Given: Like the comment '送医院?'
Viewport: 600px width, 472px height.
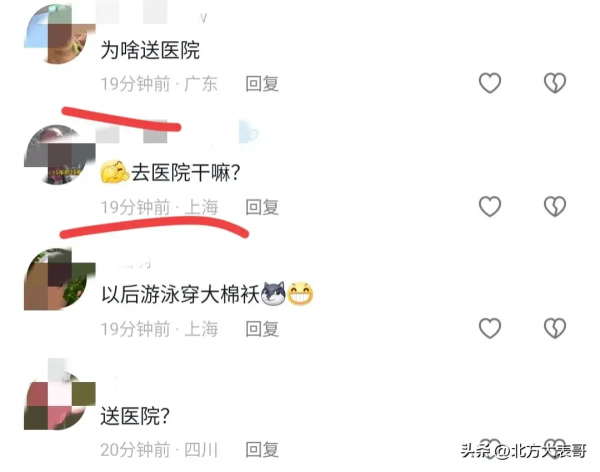Looking at the screenshot, I should [x=490, y=449].
